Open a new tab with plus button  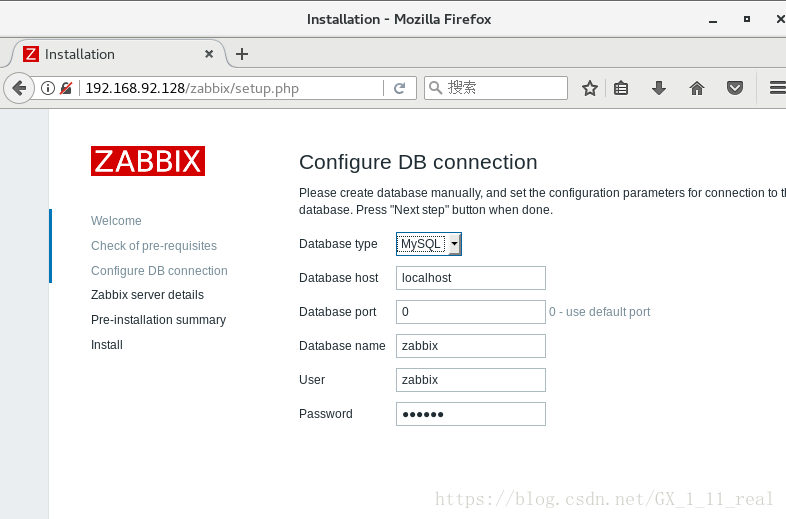[x=242, y=54]
